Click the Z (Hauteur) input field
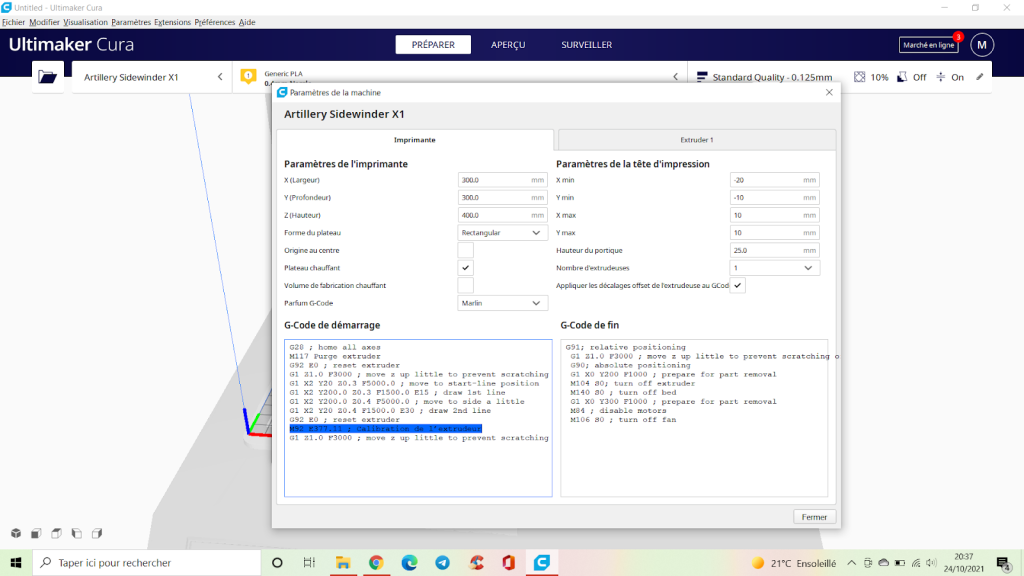This screenshot has width=1024, height=576. click(x=502, y=215)
